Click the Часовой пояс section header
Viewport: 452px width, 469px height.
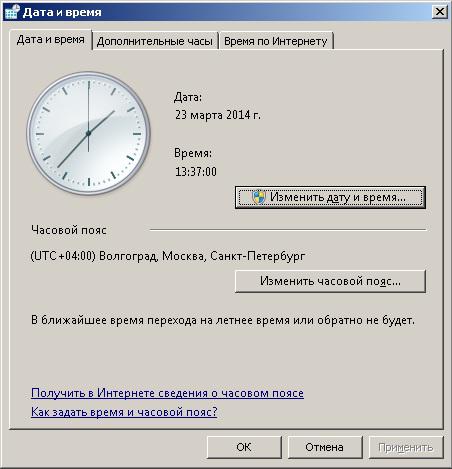69,230
